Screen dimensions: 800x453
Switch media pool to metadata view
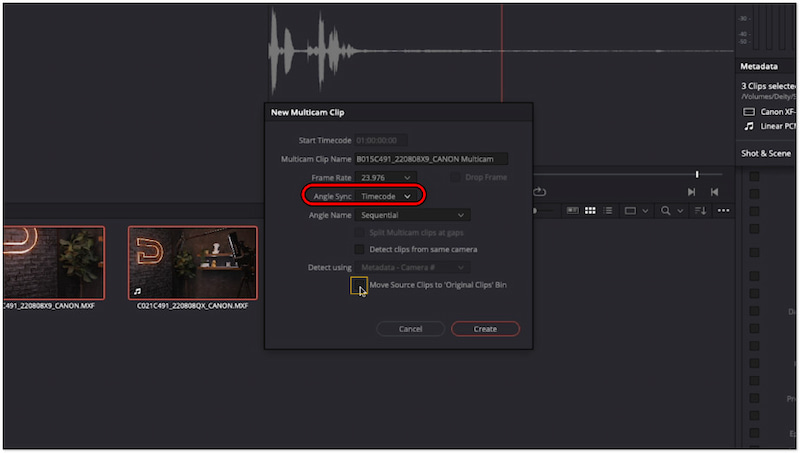[573, 211]
